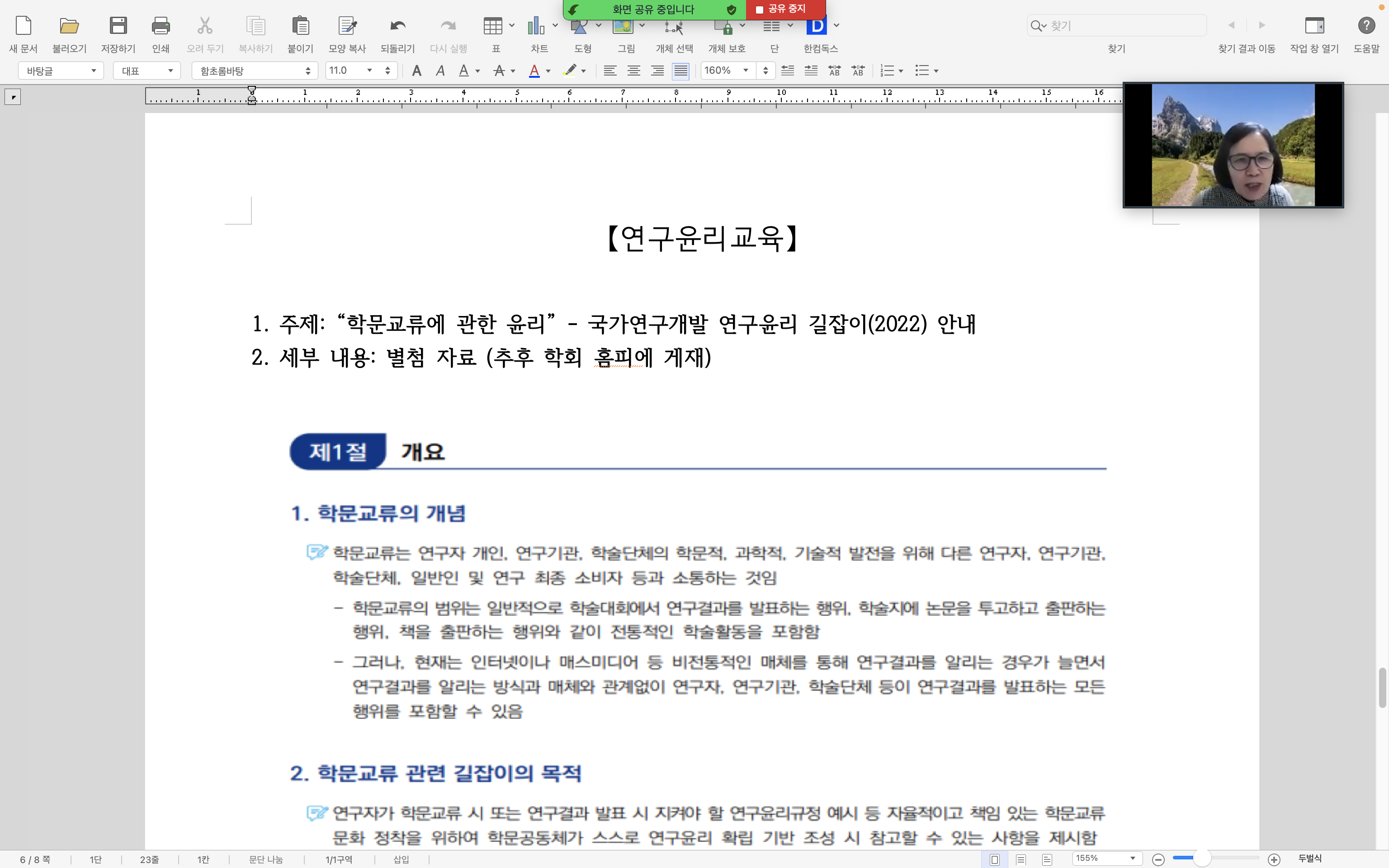Narrow character spacing with AB arrows-in icon
The height and width of the screenshot is (868, 1389).
pyautogui.click(x=858, y=71)
